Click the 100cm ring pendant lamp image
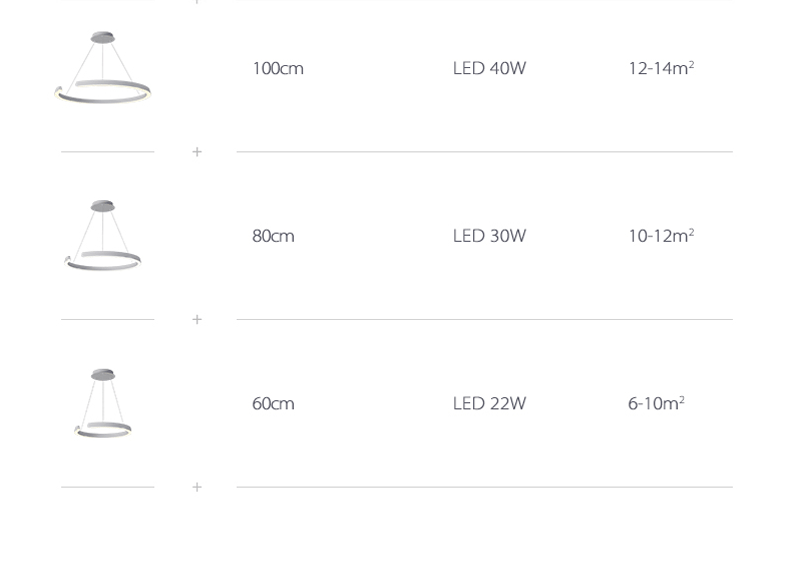The height and width of the screenshot is (576, 790). coord(103,68)
